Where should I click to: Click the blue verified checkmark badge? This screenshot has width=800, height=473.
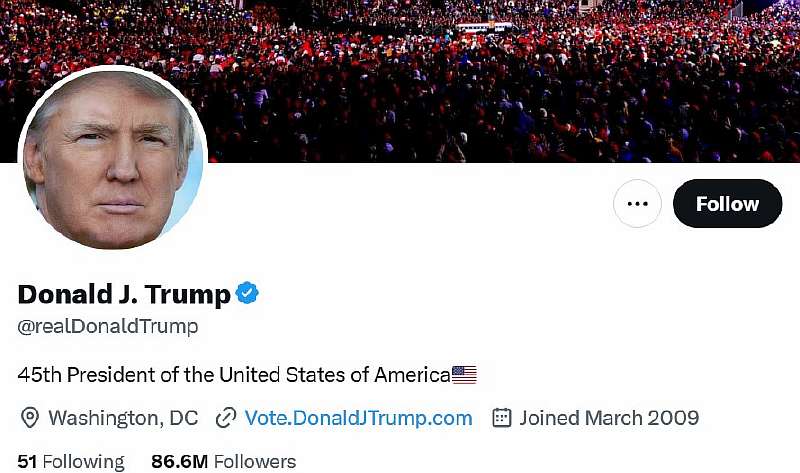pos(247,293)
